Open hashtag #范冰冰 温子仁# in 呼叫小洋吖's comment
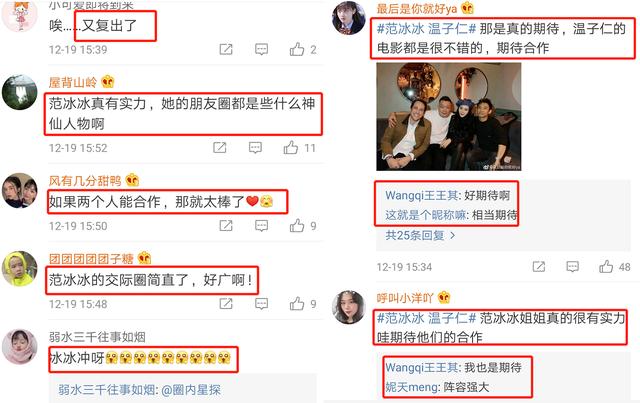The image size is (640, 403). pyautogui.click(x=426, y=318)
